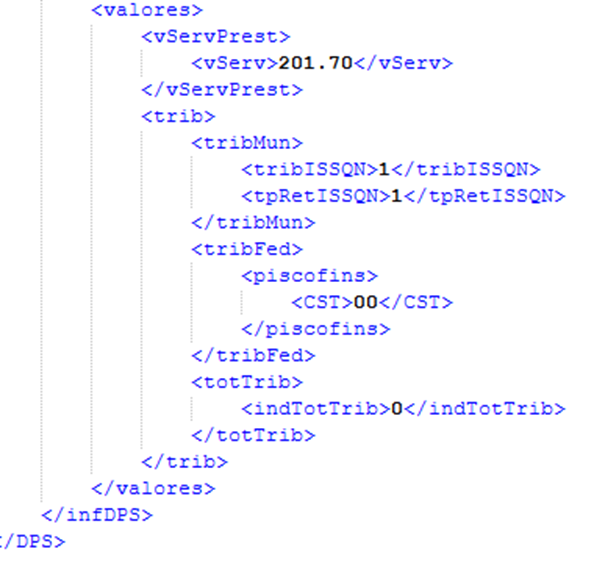Place cursor on opening trib tag
Viewport: 594px width, 563px height.
(178, 116)
